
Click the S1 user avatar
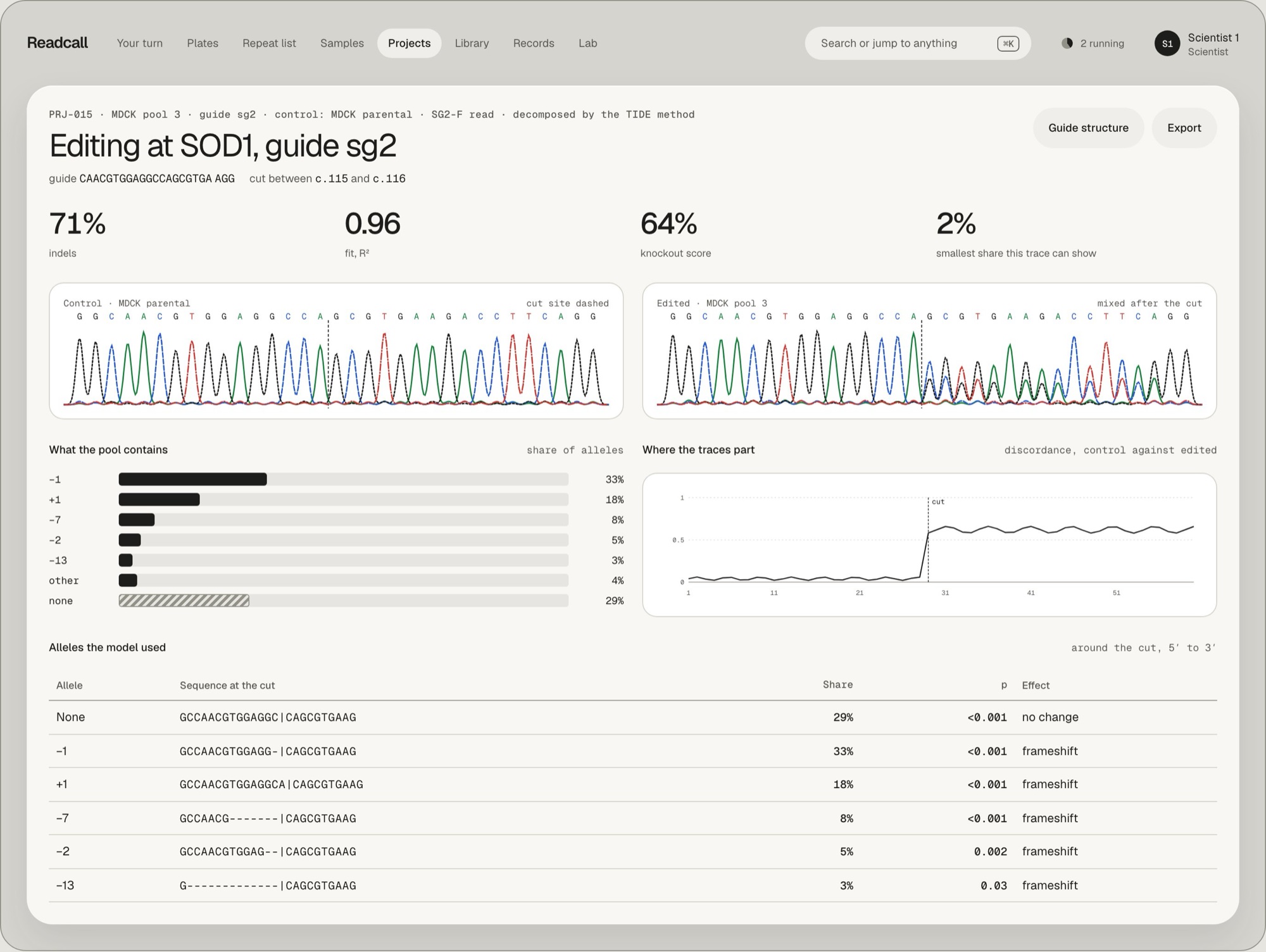click(x=1167, y=44)
